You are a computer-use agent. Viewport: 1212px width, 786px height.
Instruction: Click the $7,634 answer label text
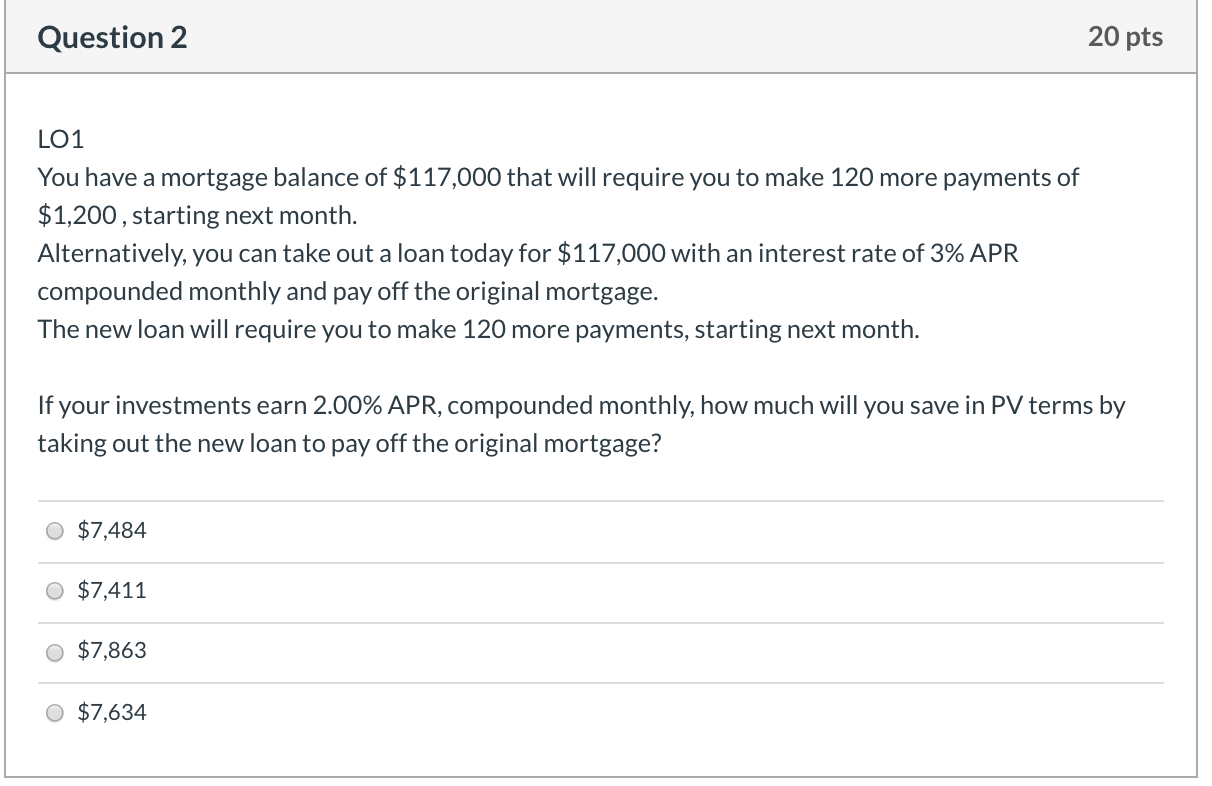click(110, 713)
